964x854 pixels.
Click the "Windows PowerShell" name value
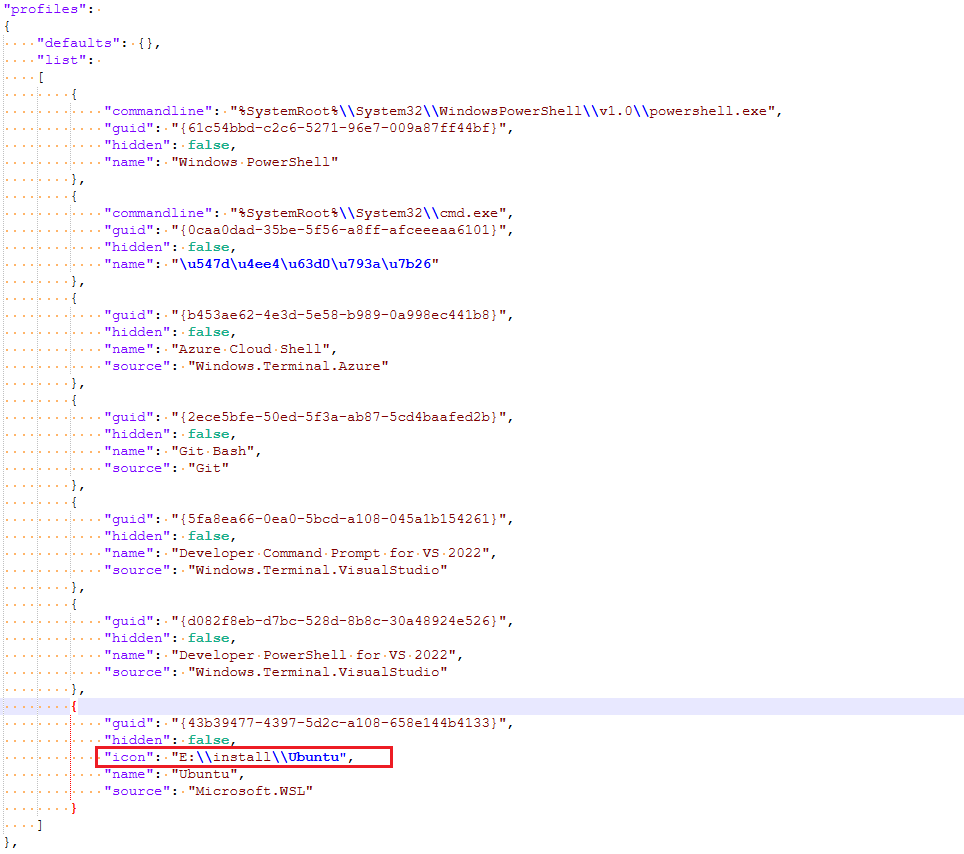pyautogui.click(x=255, y=162)
